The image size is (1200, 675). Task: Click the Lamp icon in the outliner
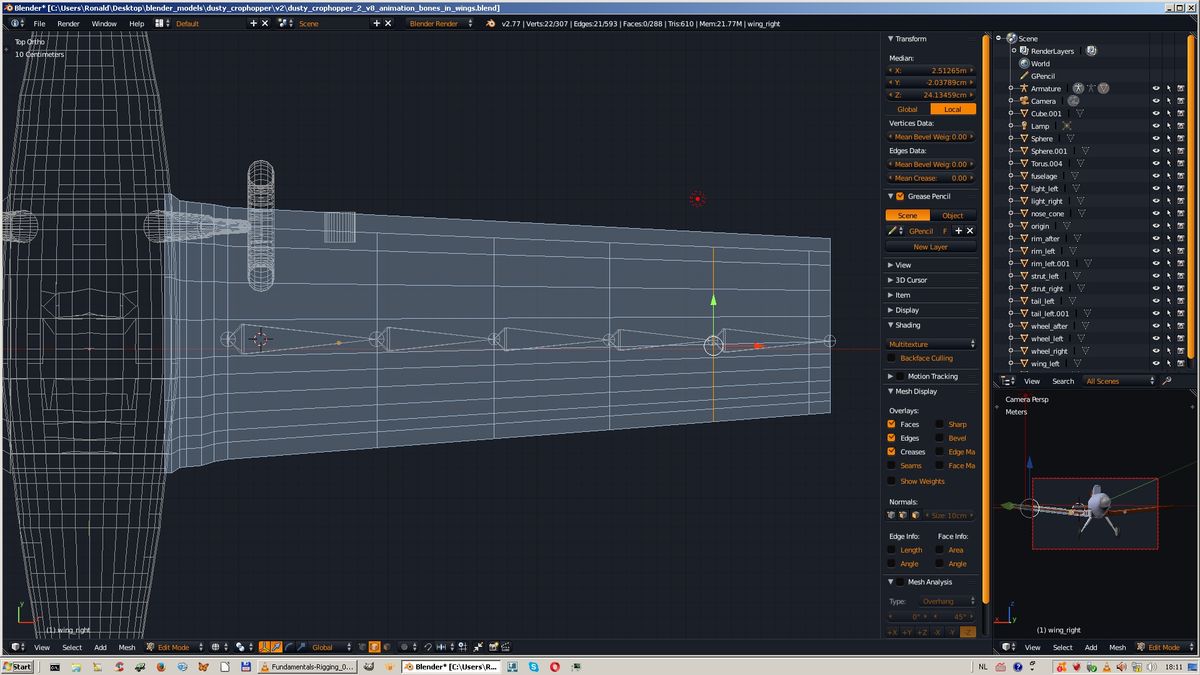[x=1024, y=126]
